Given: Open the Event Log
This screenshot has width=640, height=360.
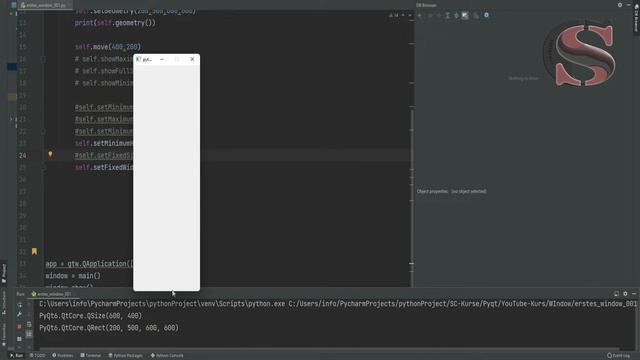Looking at the screenshot, I should [x=618, y=356].
